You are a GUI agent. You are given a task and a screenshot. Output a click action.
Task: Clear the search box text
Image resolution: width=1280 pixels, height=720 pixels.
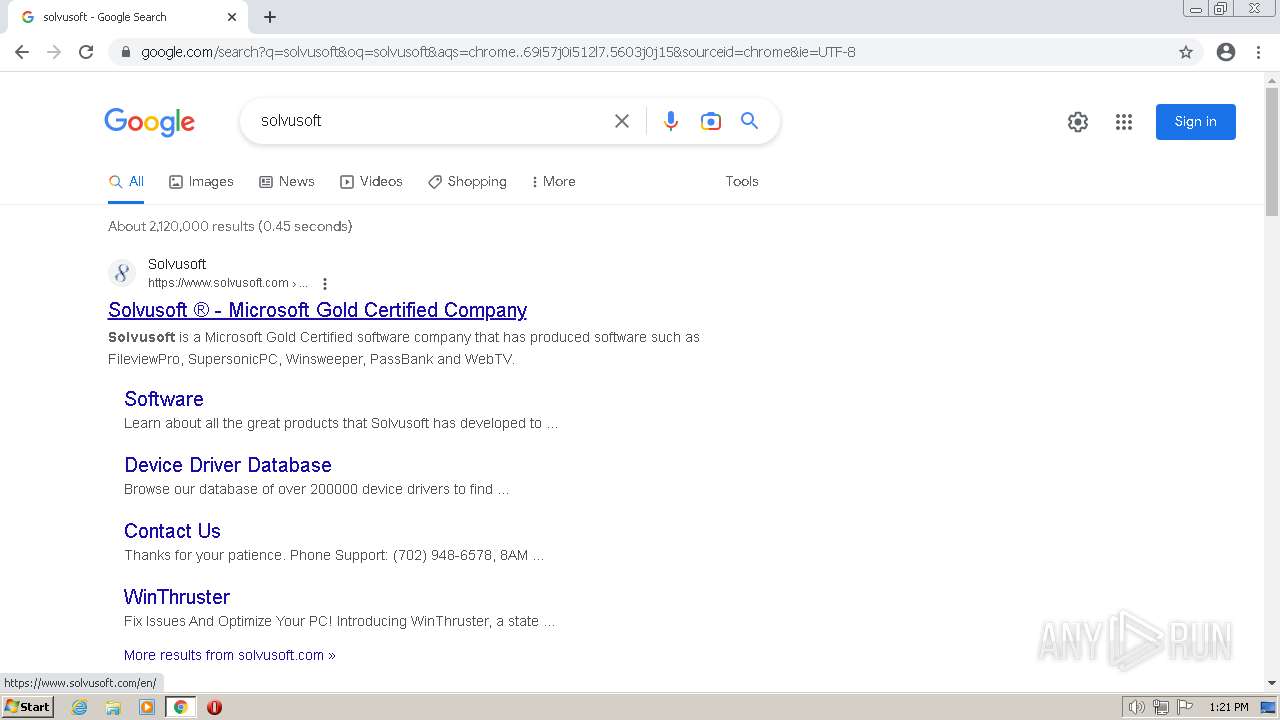point(622,121)
